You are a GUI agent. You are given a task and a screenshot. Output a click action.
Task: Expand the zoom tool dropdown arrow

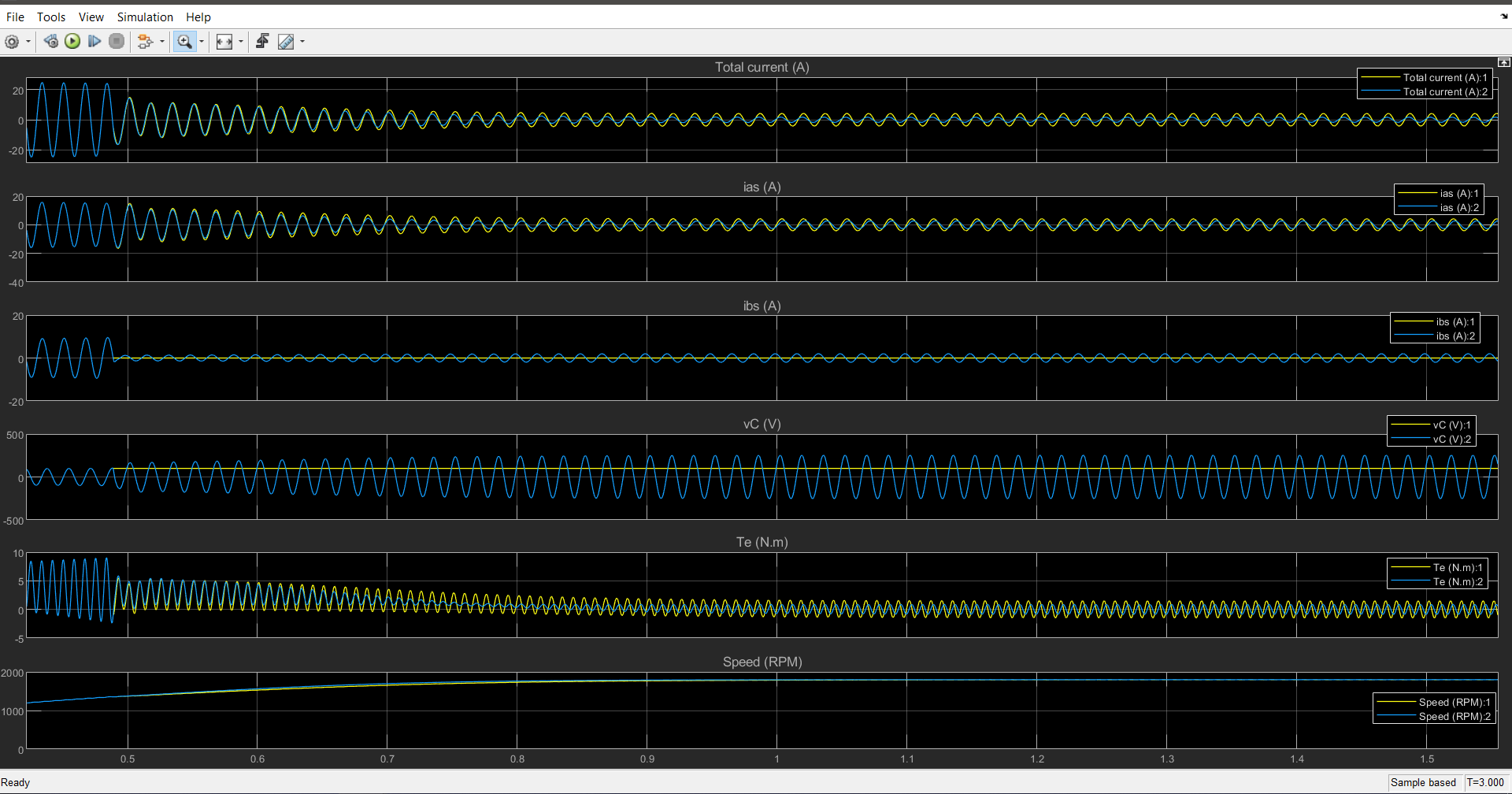202,42
